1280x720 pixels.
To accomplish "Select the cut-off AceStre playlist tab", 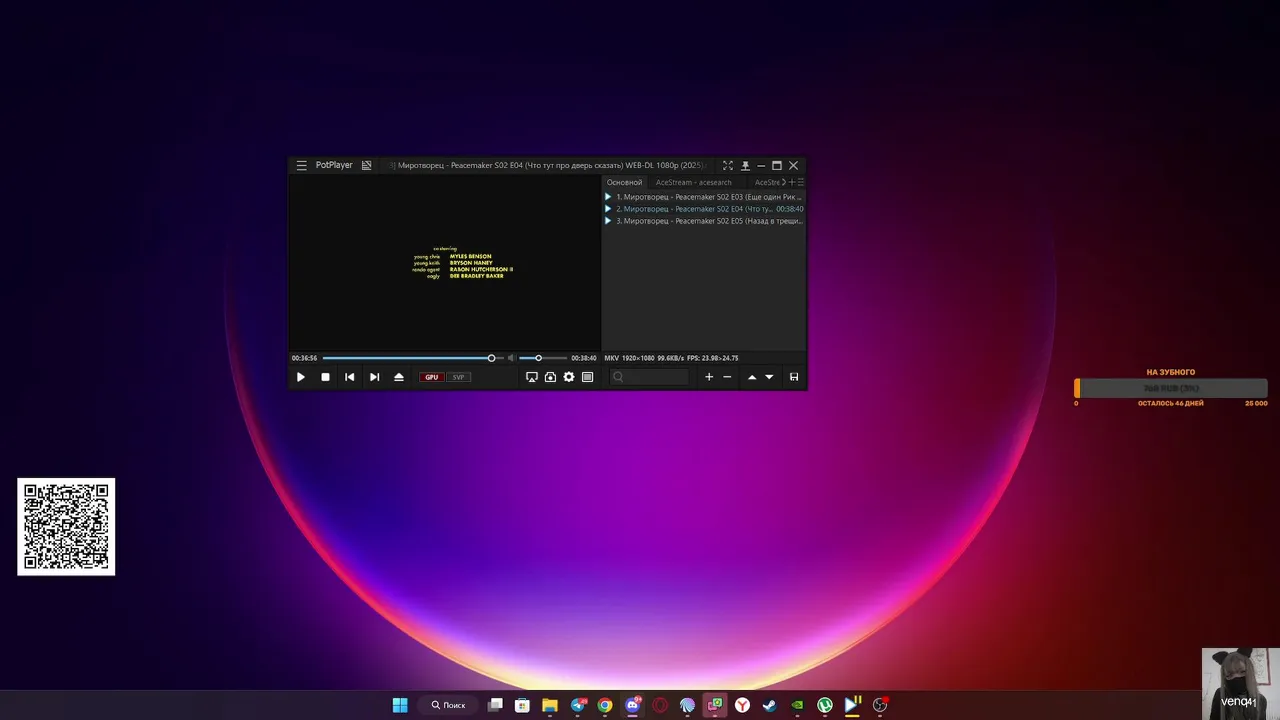I will point(768,182).
